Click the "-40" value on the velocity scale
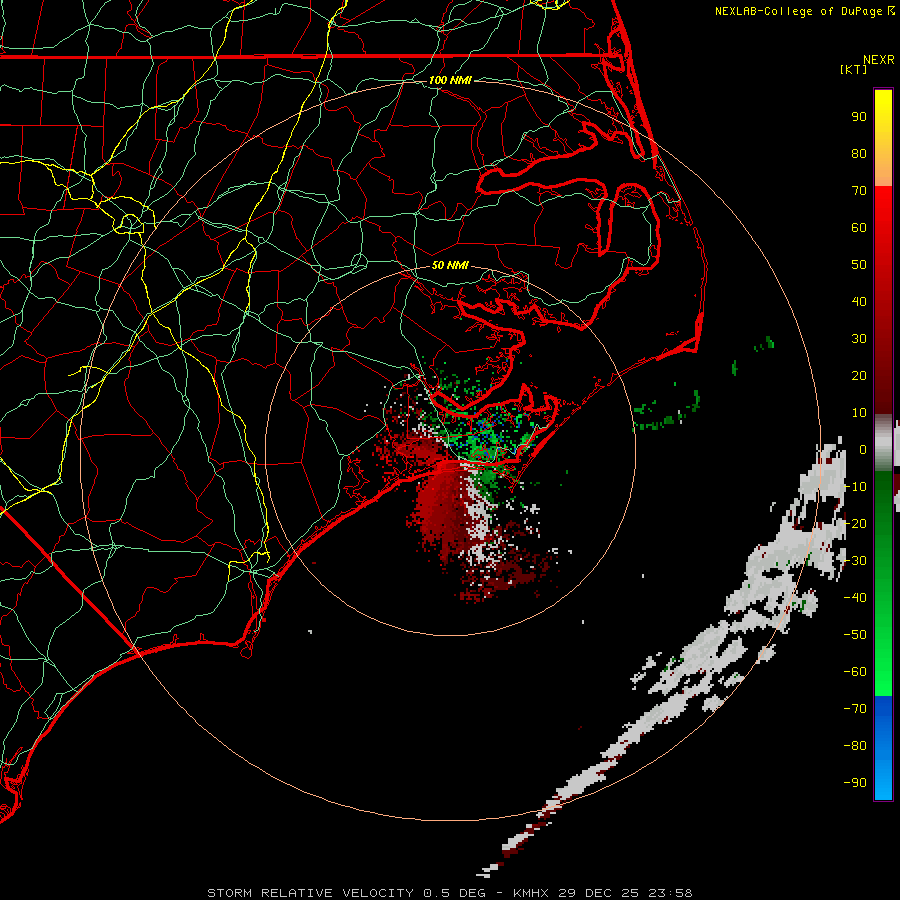 click(855, 598)
